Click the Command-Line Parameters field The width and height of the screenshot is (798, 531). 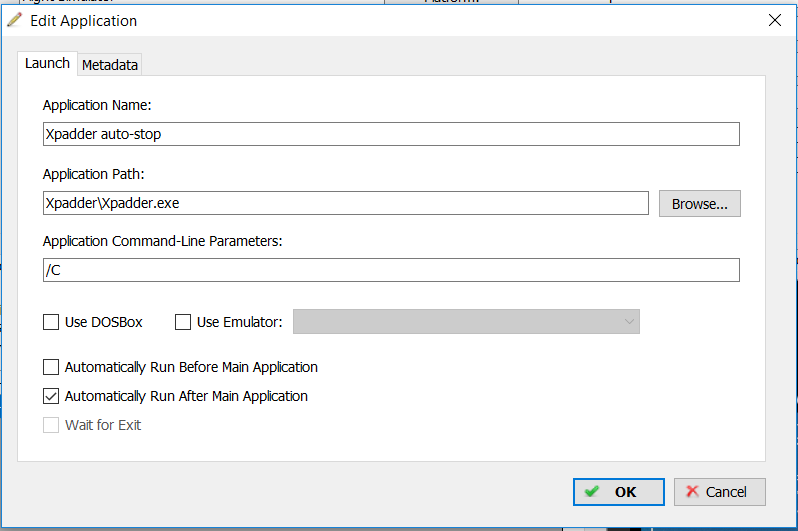pyautogui.click(x=391, y=270)
